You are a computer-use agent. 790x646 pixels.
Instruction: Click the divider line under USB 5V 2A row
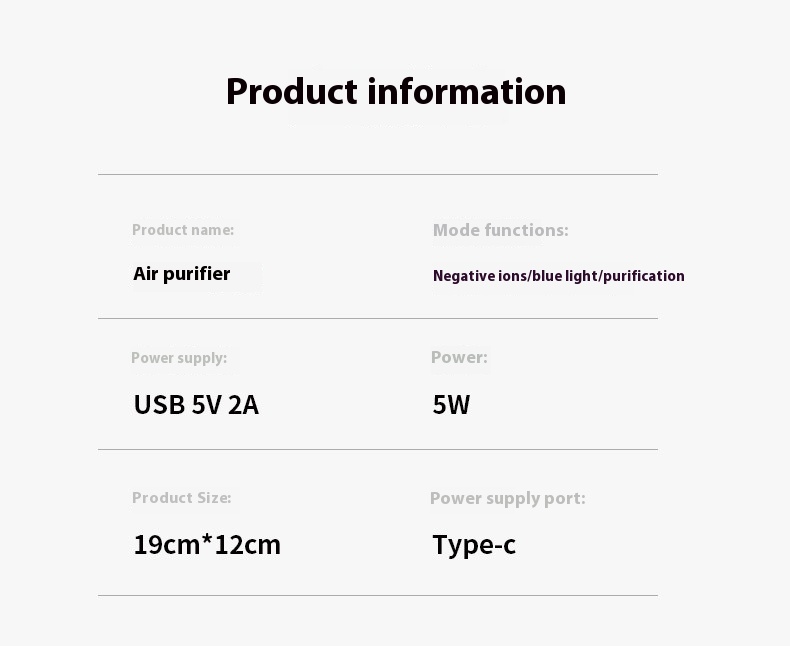tap(378, 449)
